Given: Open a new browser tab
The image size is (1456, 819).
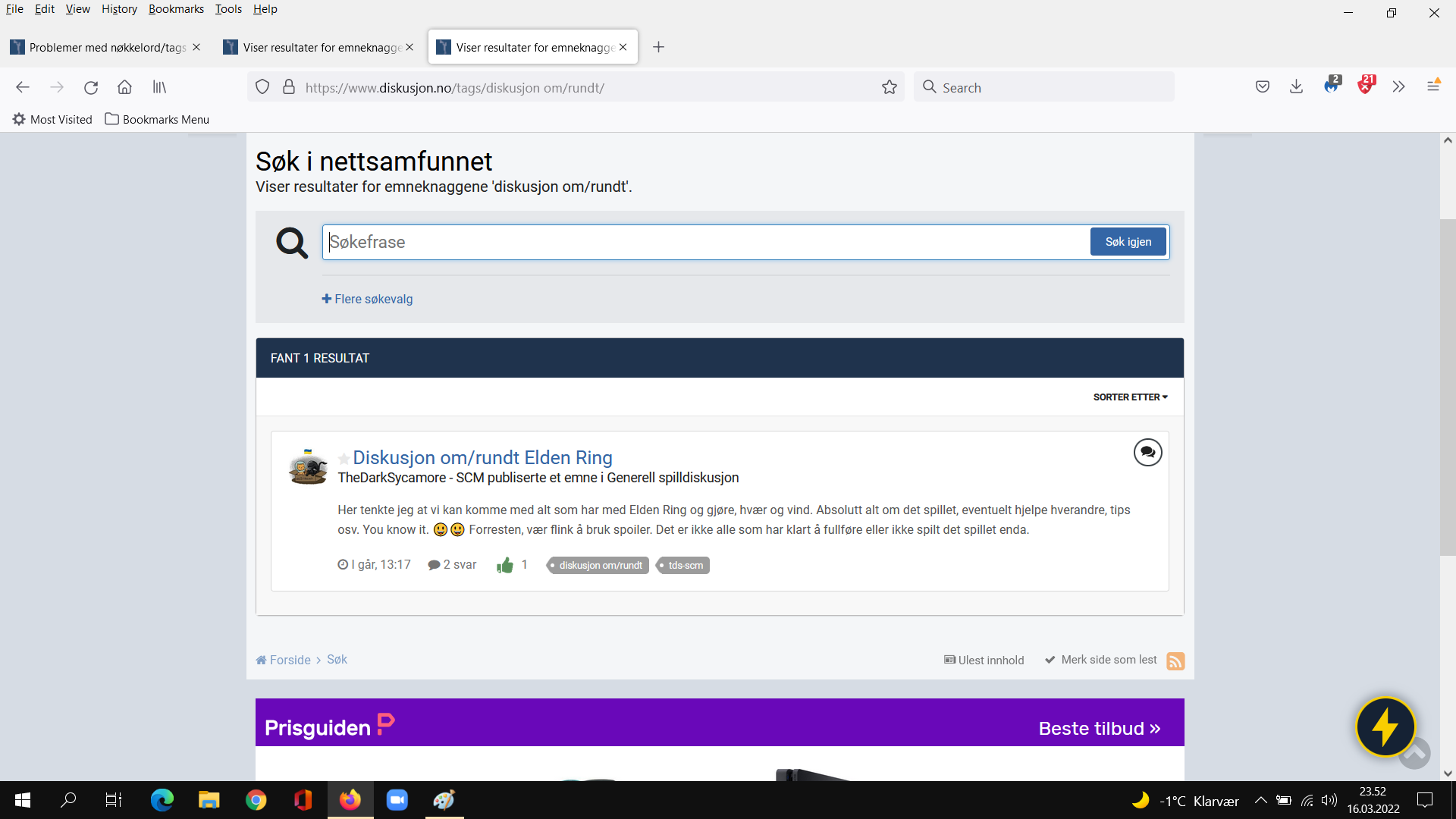Looking at the screenshot, I should 658,47.
